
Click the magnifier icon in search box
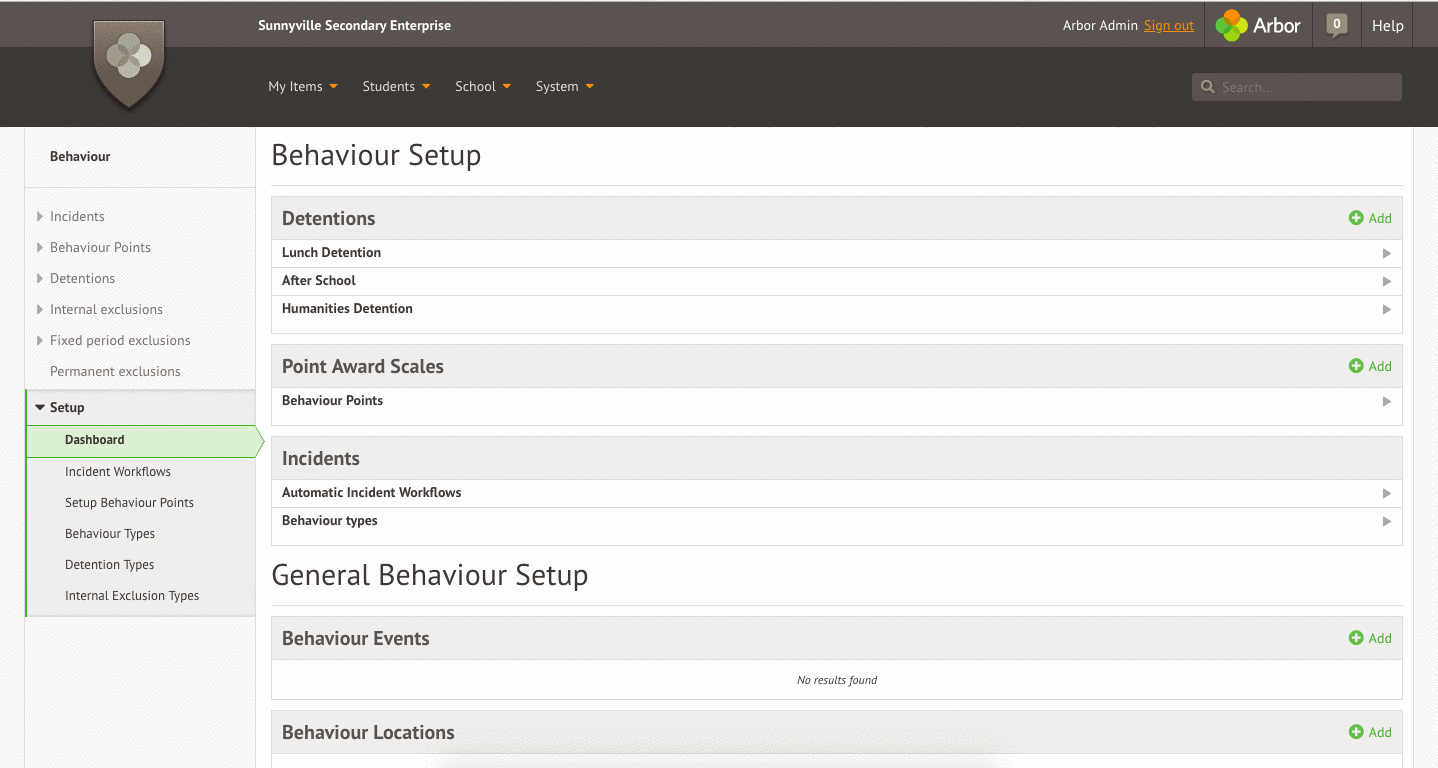[1208, 87]
